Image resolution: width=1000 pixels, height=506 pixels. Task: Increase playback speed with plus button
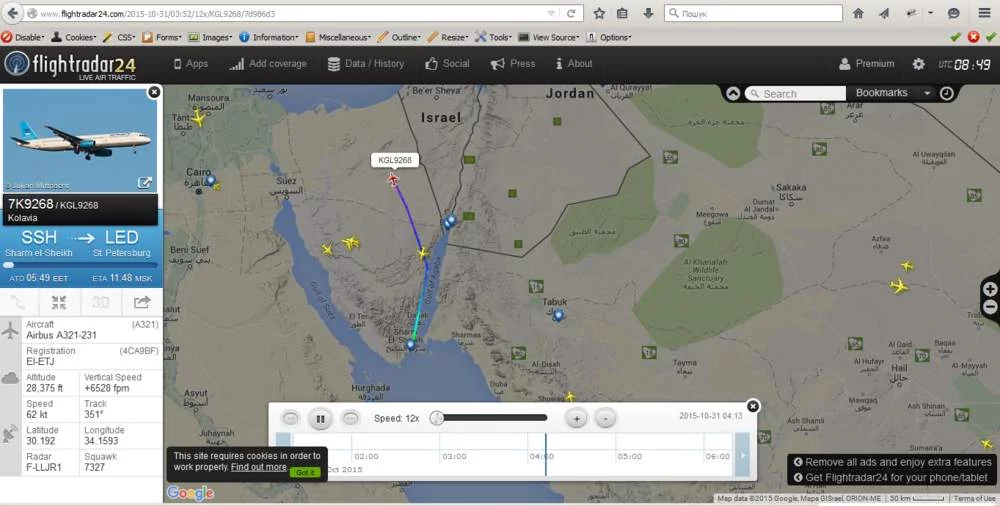click(x=576, y=419)
